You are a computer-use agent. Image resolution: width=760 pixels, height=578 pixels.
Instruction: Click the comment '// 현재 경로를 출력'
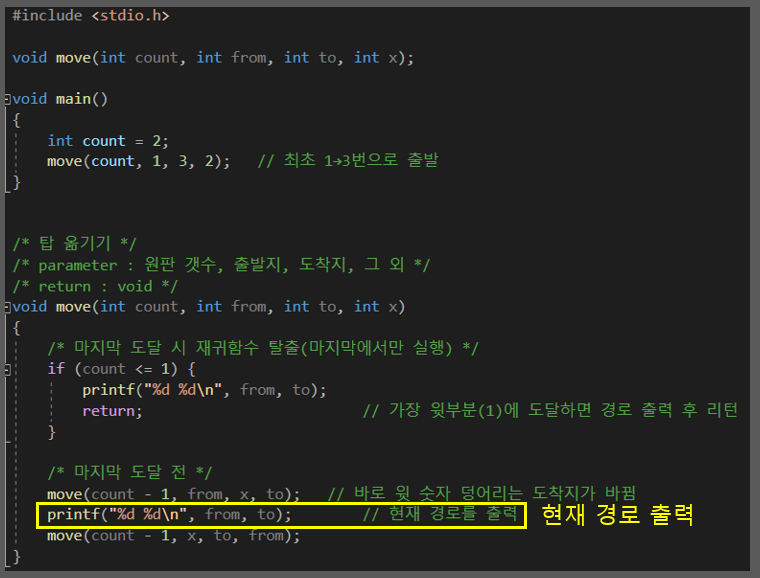pos(440,514)
